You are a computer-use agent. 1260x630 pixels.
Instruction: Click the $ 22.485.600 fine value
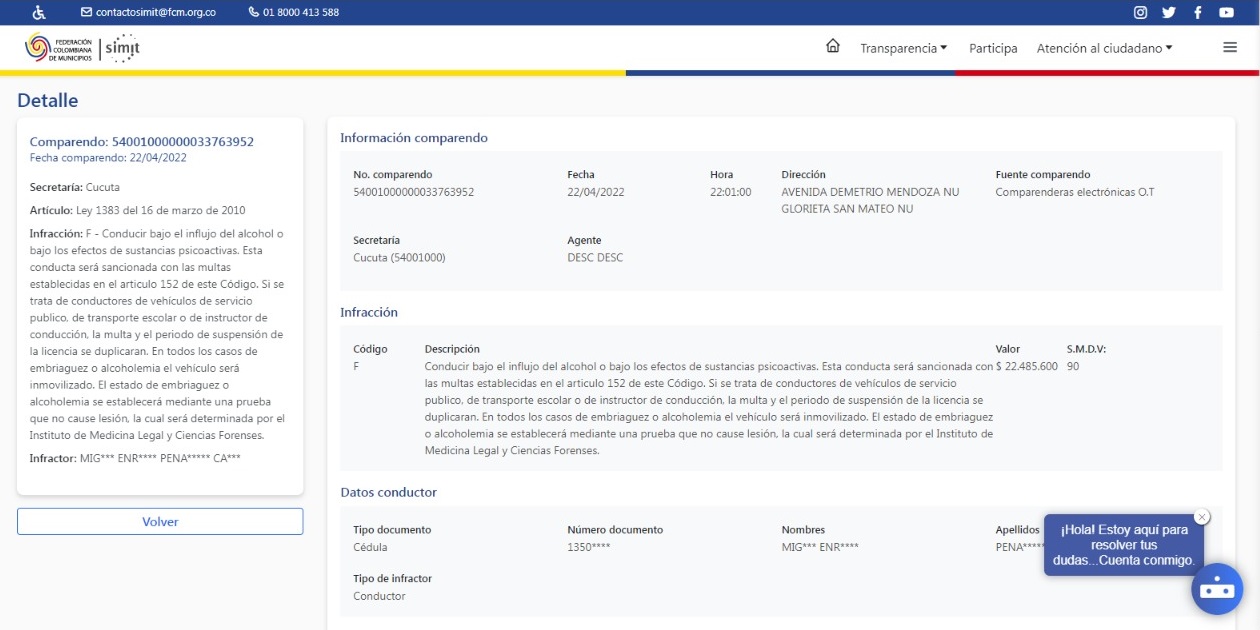click(x=1026, y=366)
